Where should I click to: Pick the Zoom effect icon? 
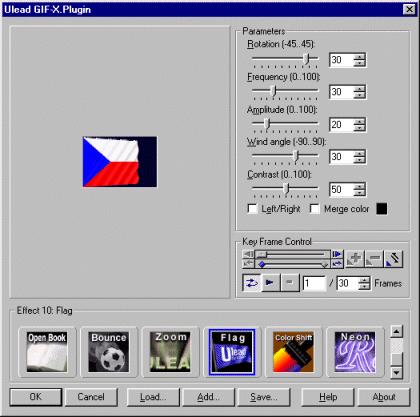(x=170, y=352)
